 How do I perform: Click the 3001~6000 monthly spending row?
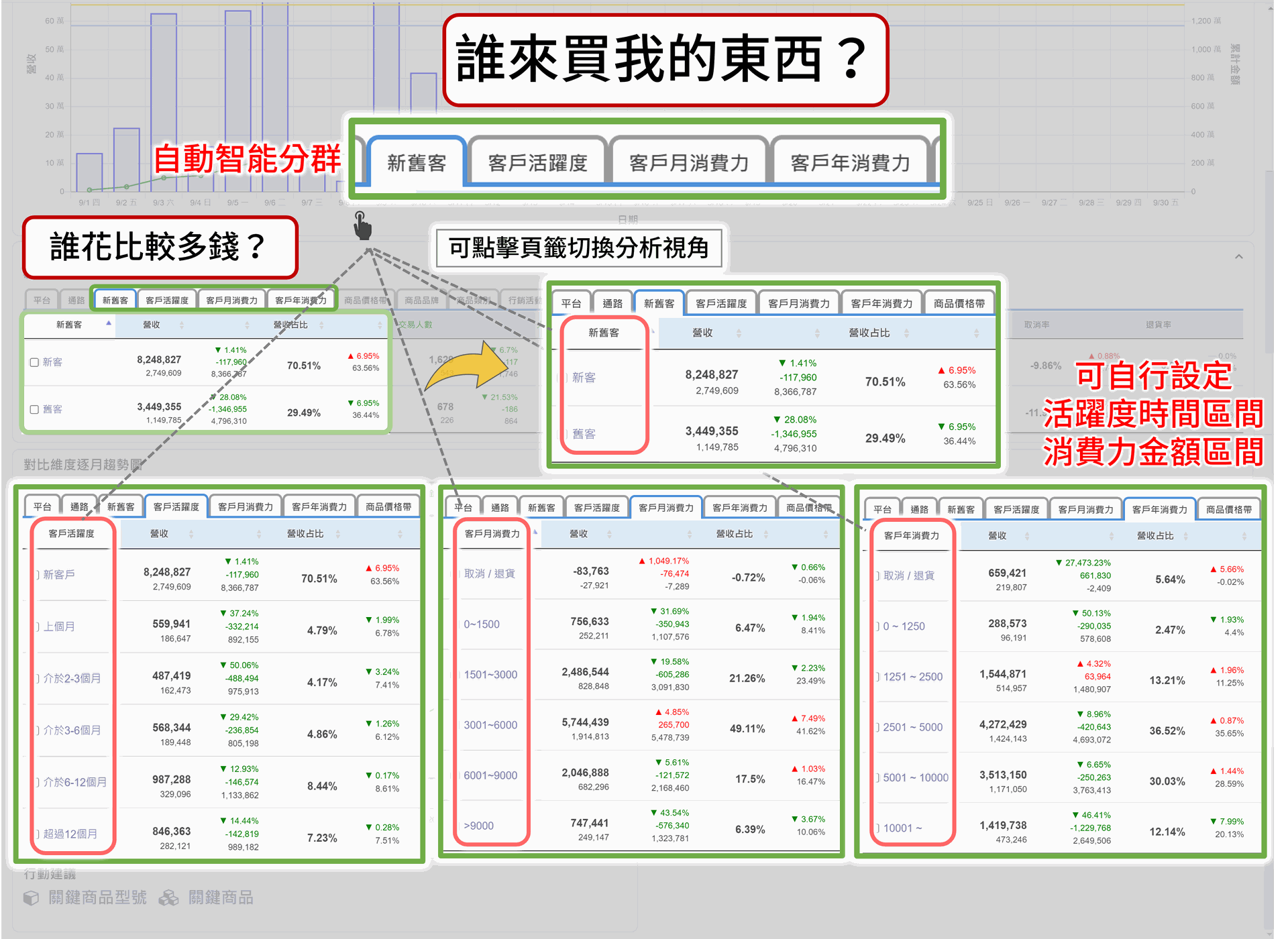pos(490,725)
